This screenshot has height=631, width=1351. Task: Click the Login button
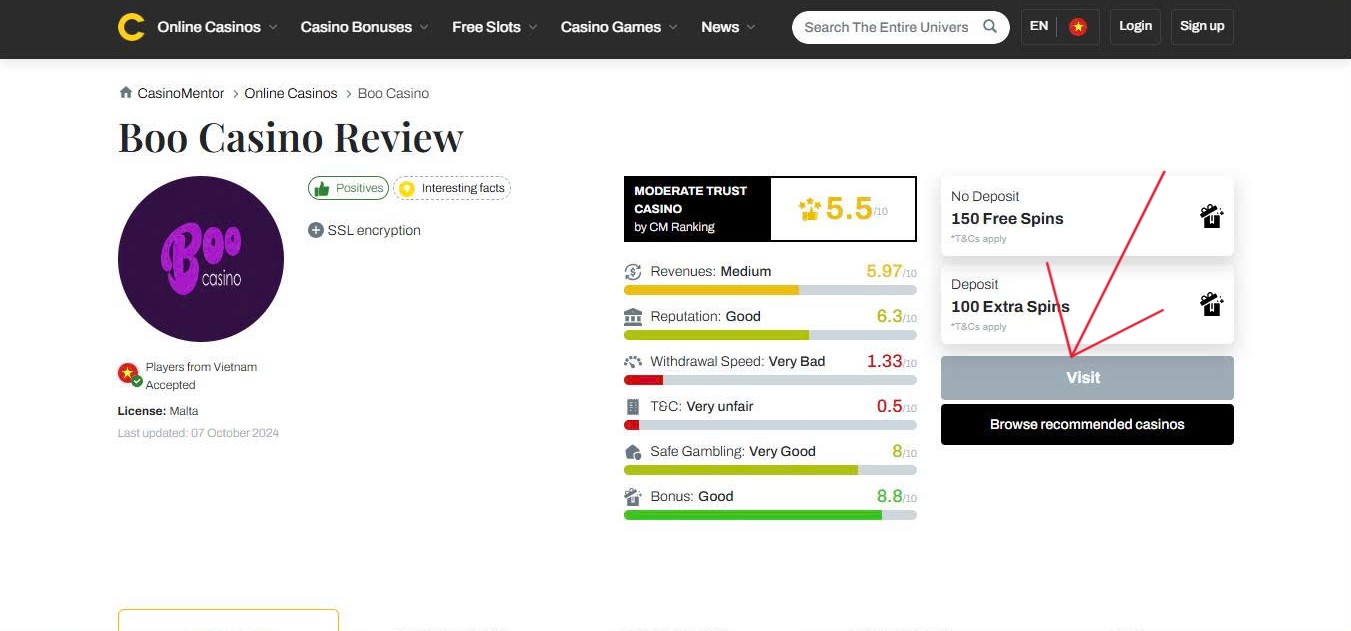1135,27
